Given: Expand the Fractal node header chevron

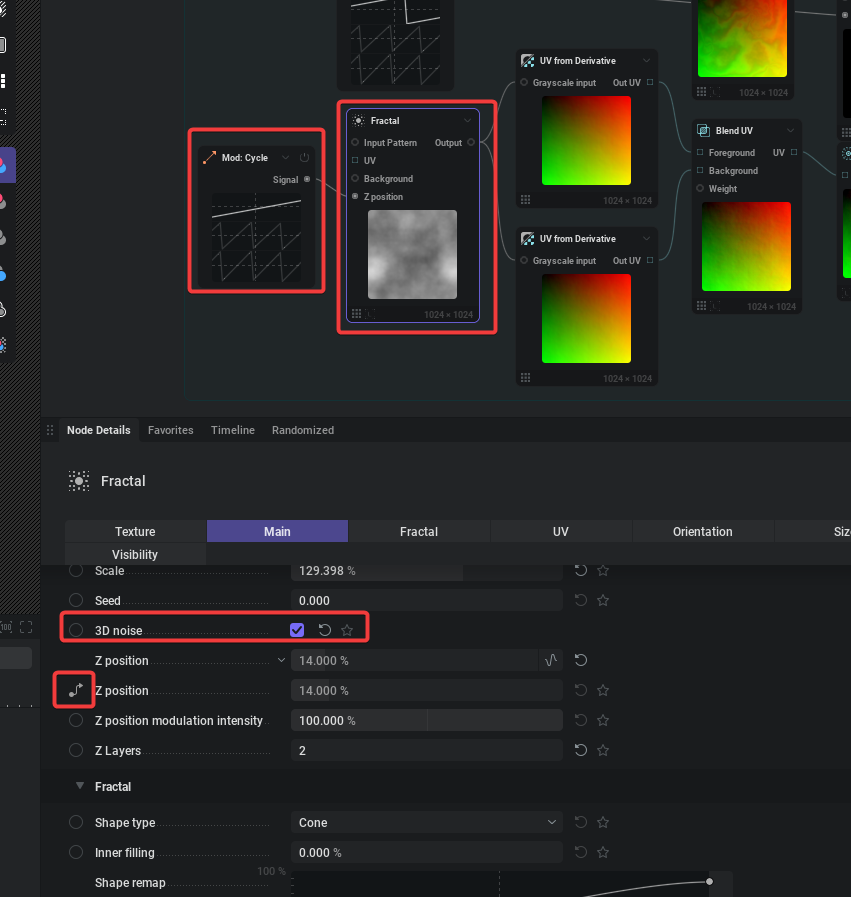Looking at the screenshot, I should (467, 121).
